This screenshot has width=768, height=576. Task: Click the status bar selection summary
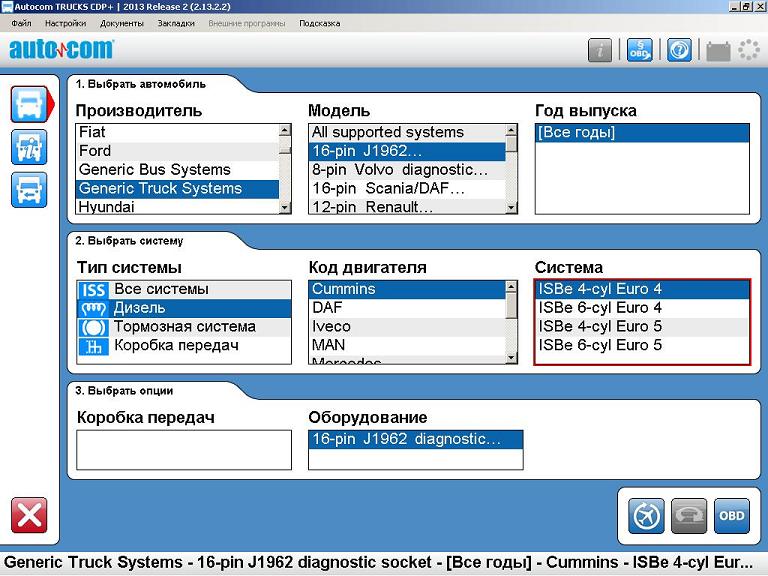pos(378,562)
